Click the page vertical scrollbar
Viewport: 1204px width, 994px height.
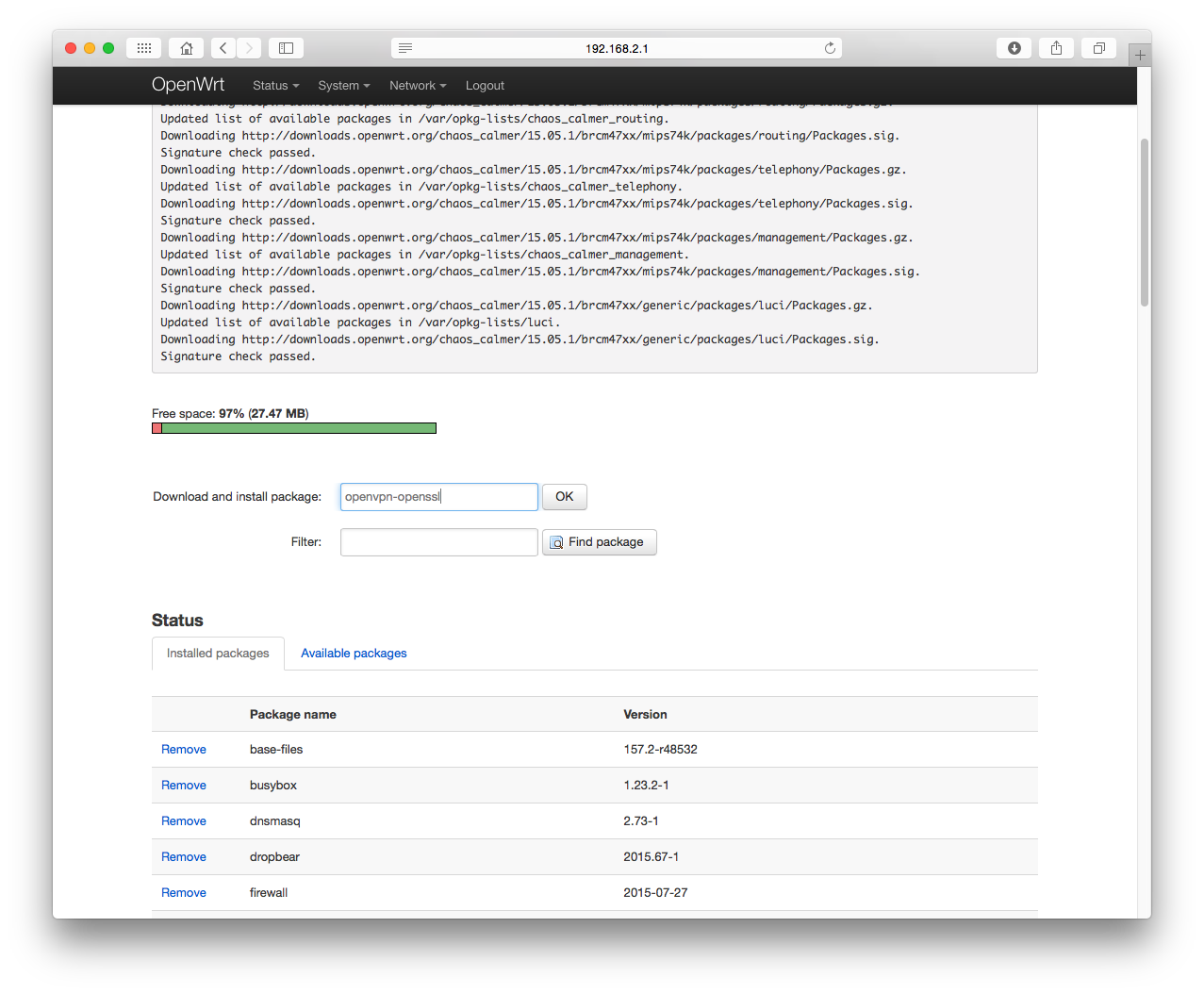1145,223
